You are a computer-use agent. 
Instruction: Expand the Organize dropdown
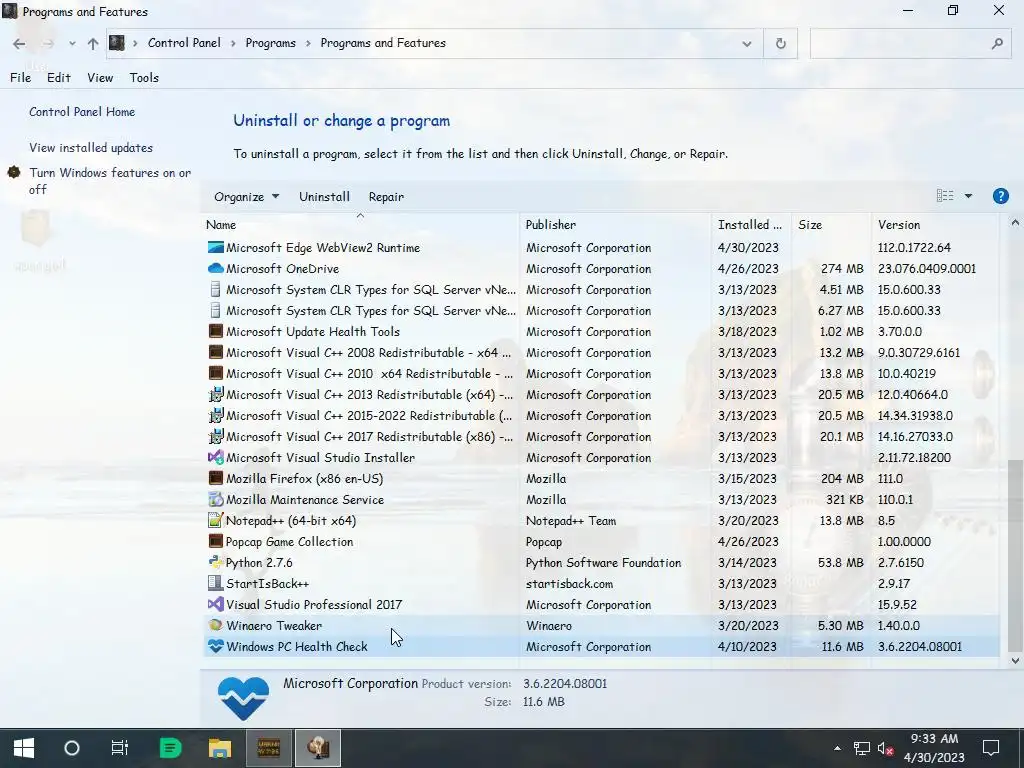point(246,197)
